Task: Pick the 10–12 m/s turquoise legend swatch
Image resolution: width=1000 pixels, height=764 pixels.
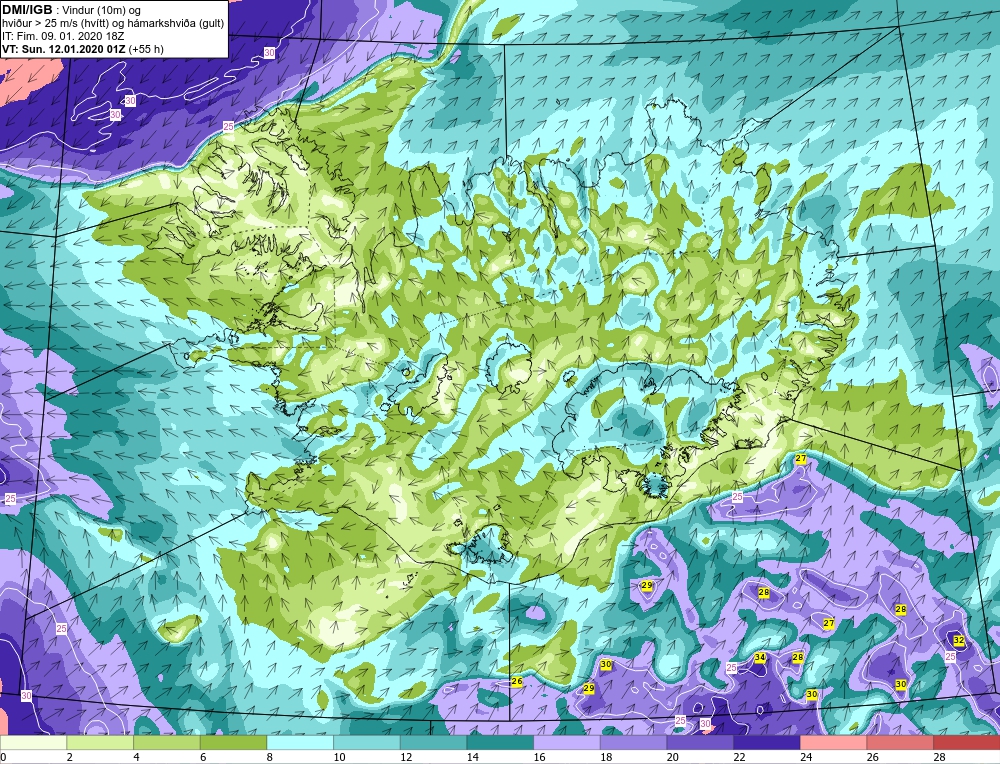Action: 367,743
